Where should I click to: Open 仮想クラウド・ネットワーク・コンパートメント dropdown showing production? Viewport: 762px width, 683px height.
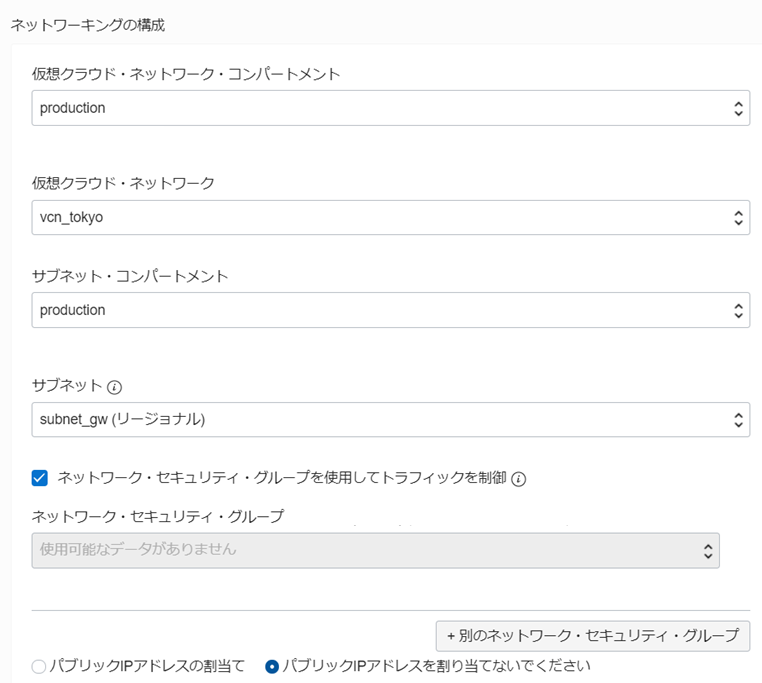(x=391, y=108)
